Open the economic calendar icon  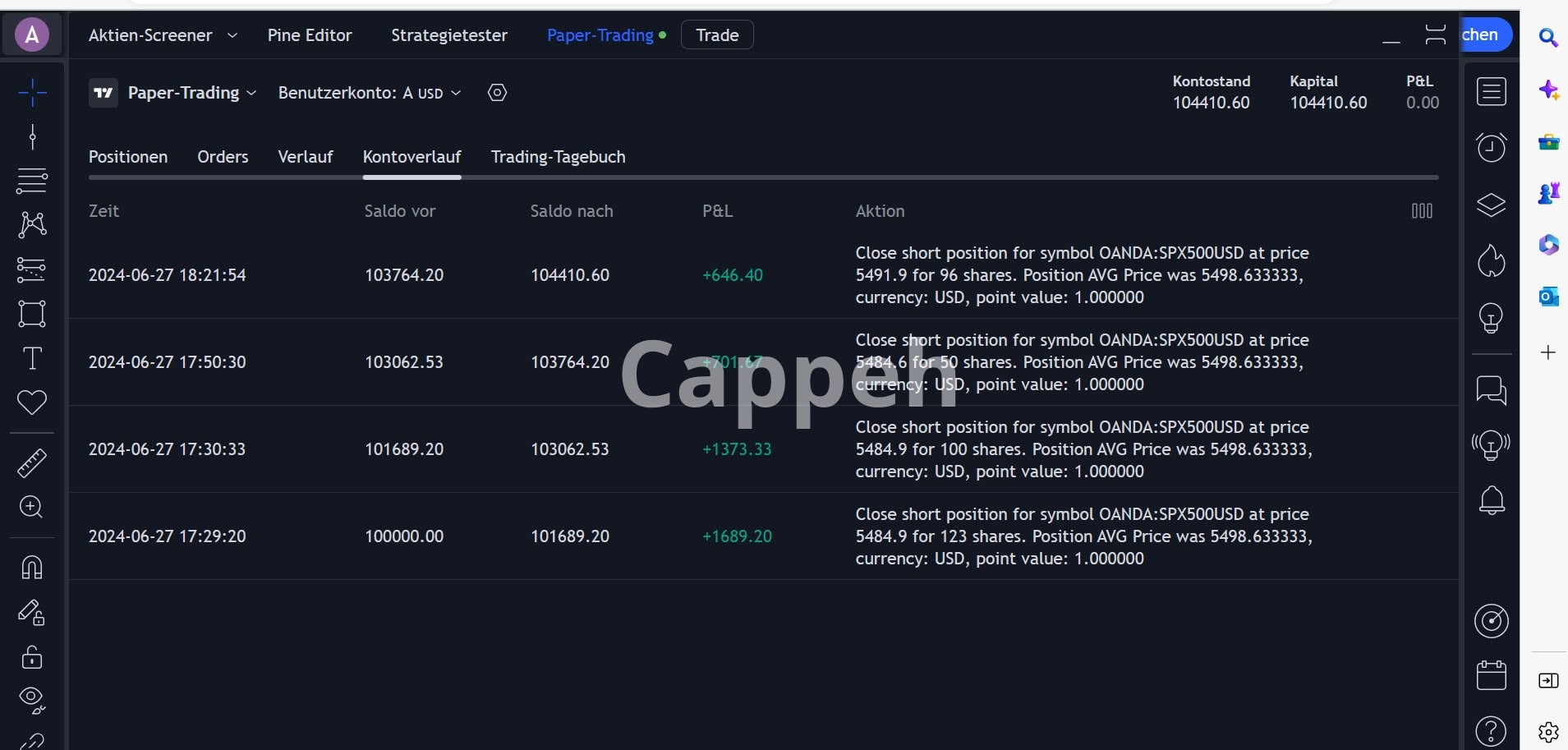pos(1491,675)
